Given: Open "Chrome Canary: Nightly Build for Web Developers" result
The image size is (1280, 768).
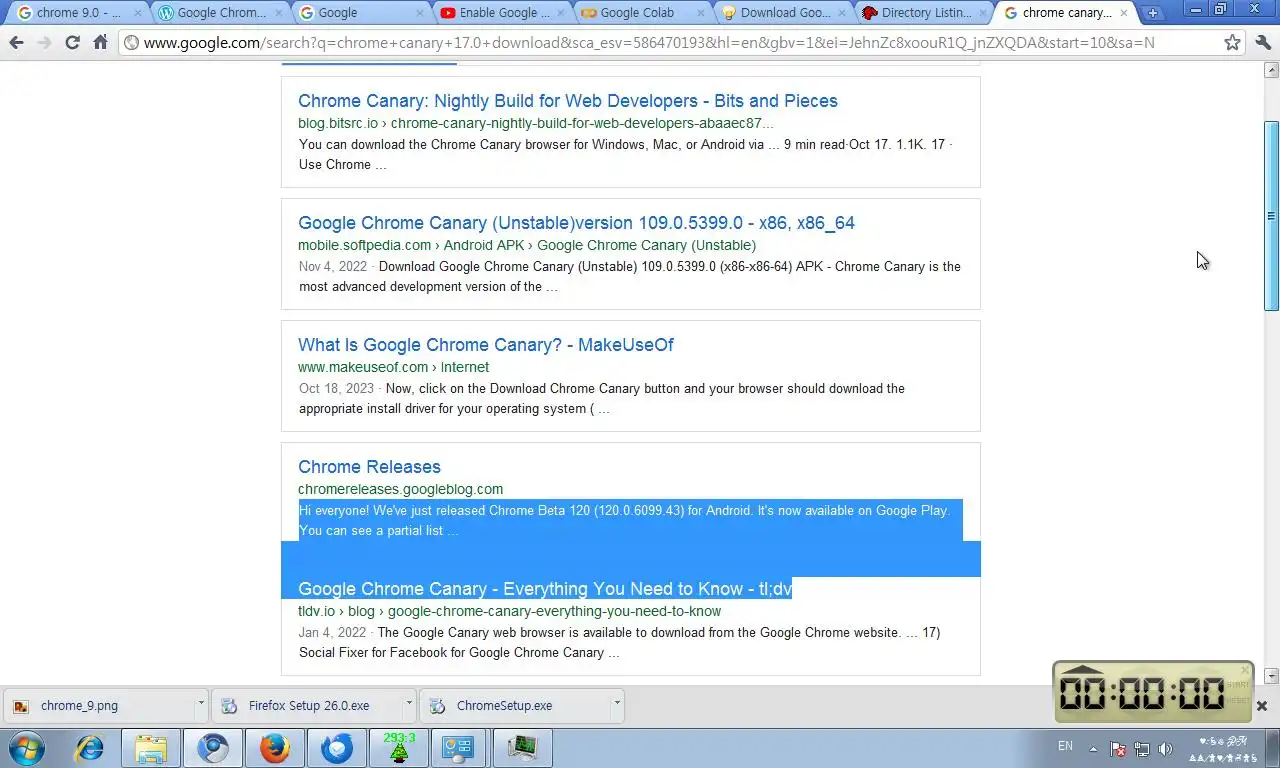Looking at the screenshot, I should tap(567, 101).
